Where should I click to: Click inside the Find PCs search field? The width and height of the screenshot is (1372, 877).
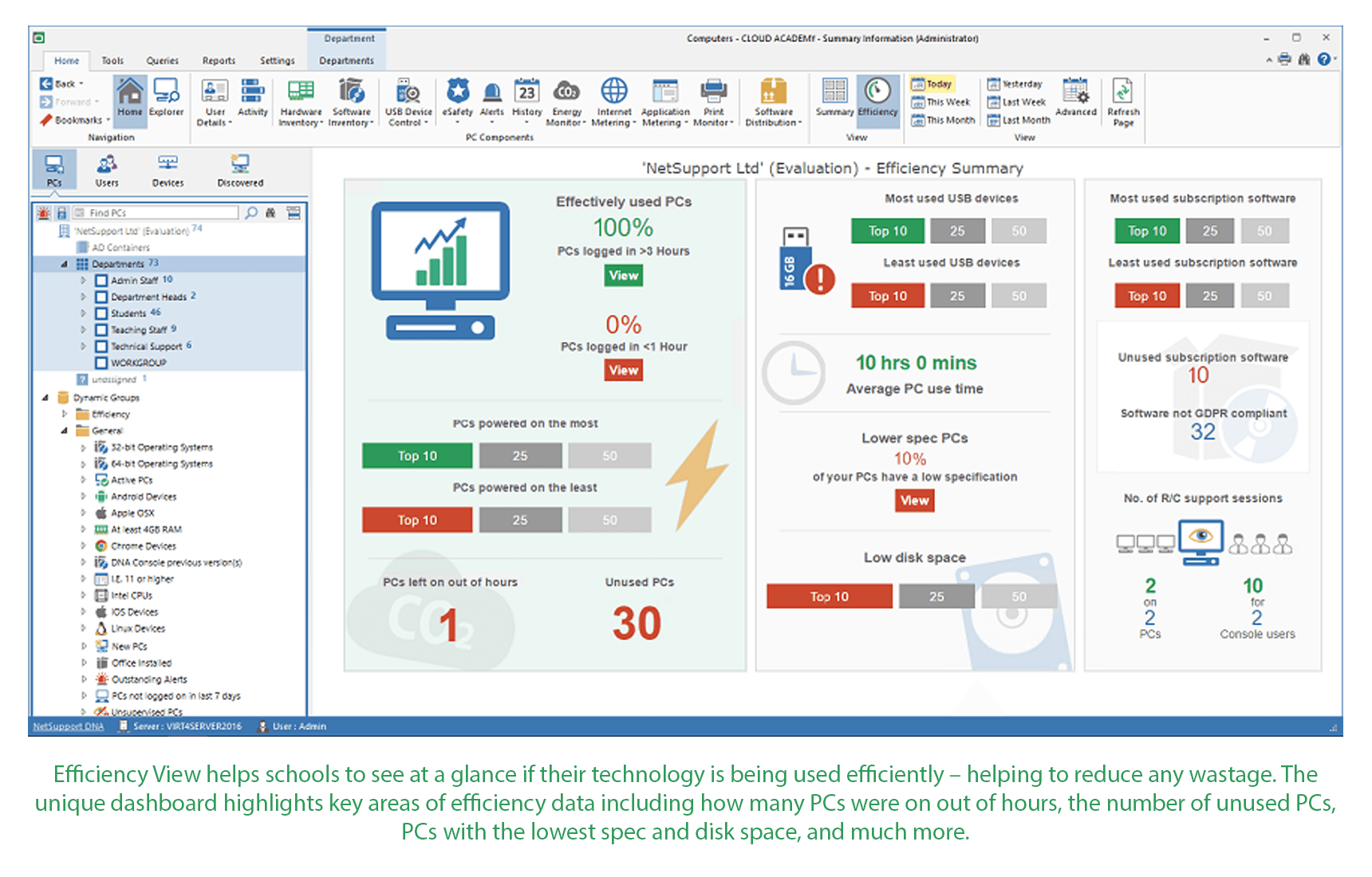(x=156, y=212)
